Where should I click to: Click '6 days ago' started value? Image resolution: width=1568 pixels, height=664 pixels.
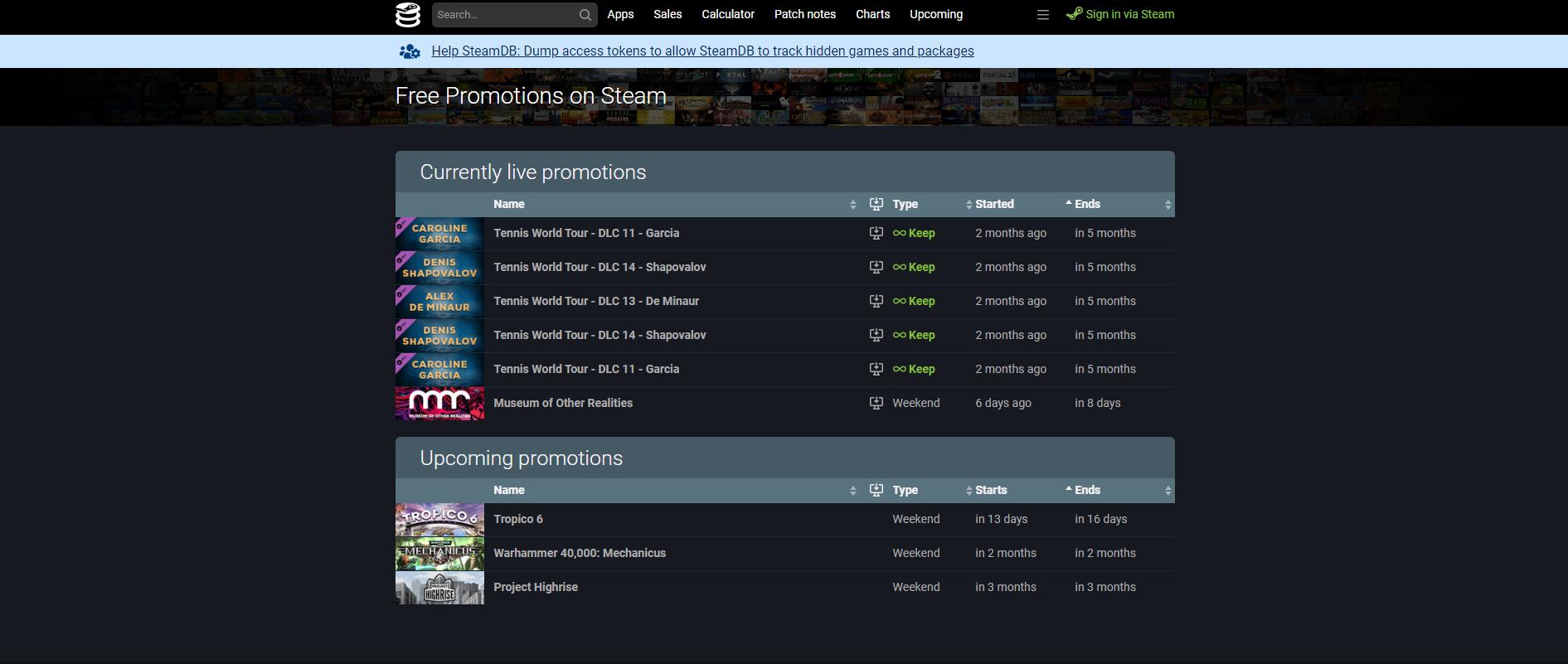(1003, 403)
